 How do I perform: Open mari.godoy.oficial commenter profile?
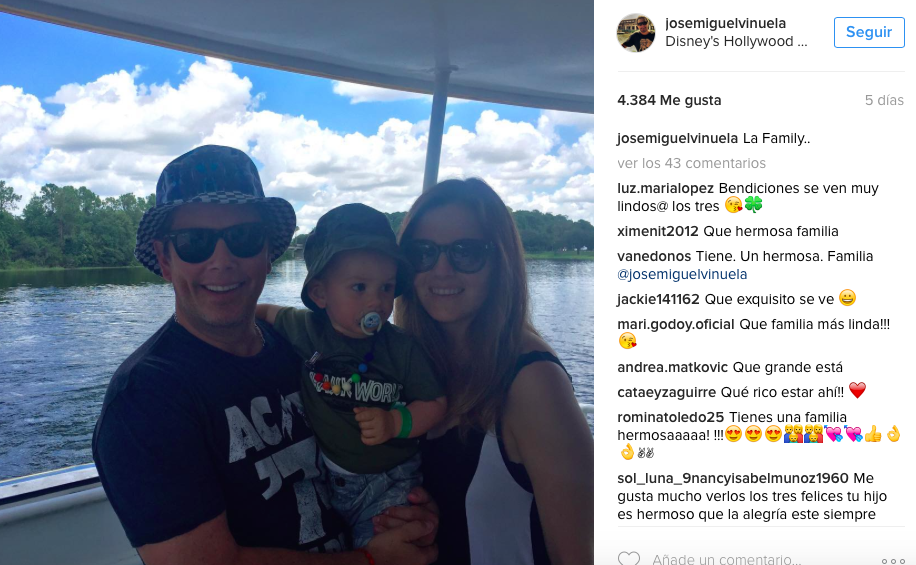pyautogui.click(x=676, y=324)
